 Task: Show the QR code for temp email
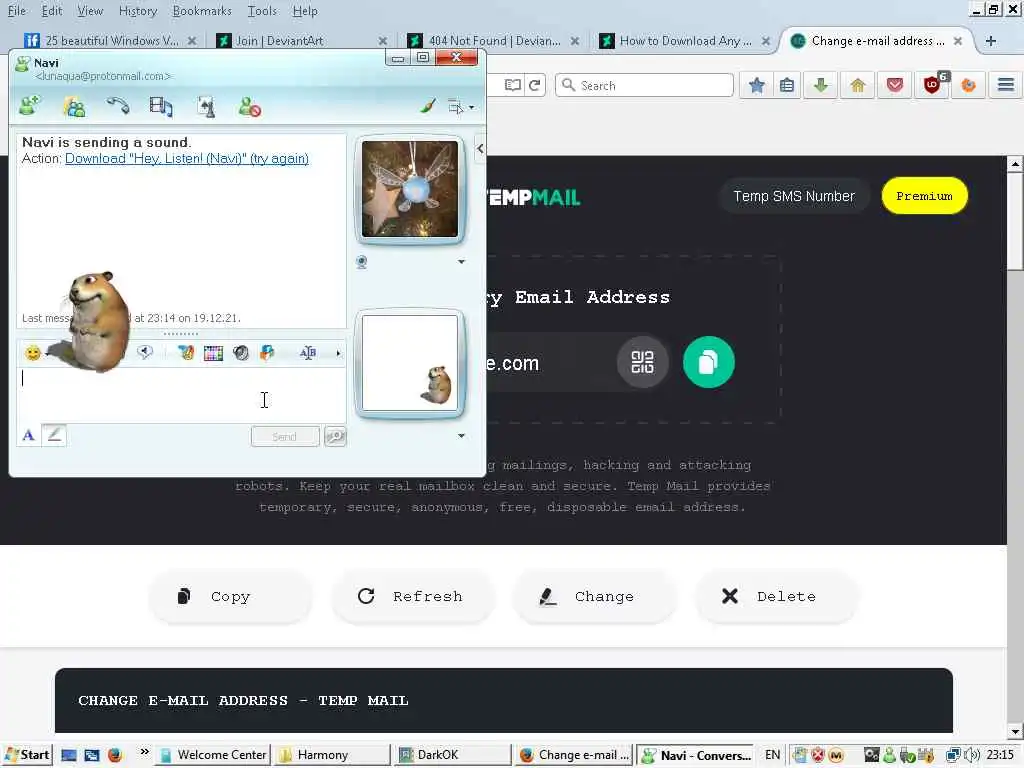(643, 362)
